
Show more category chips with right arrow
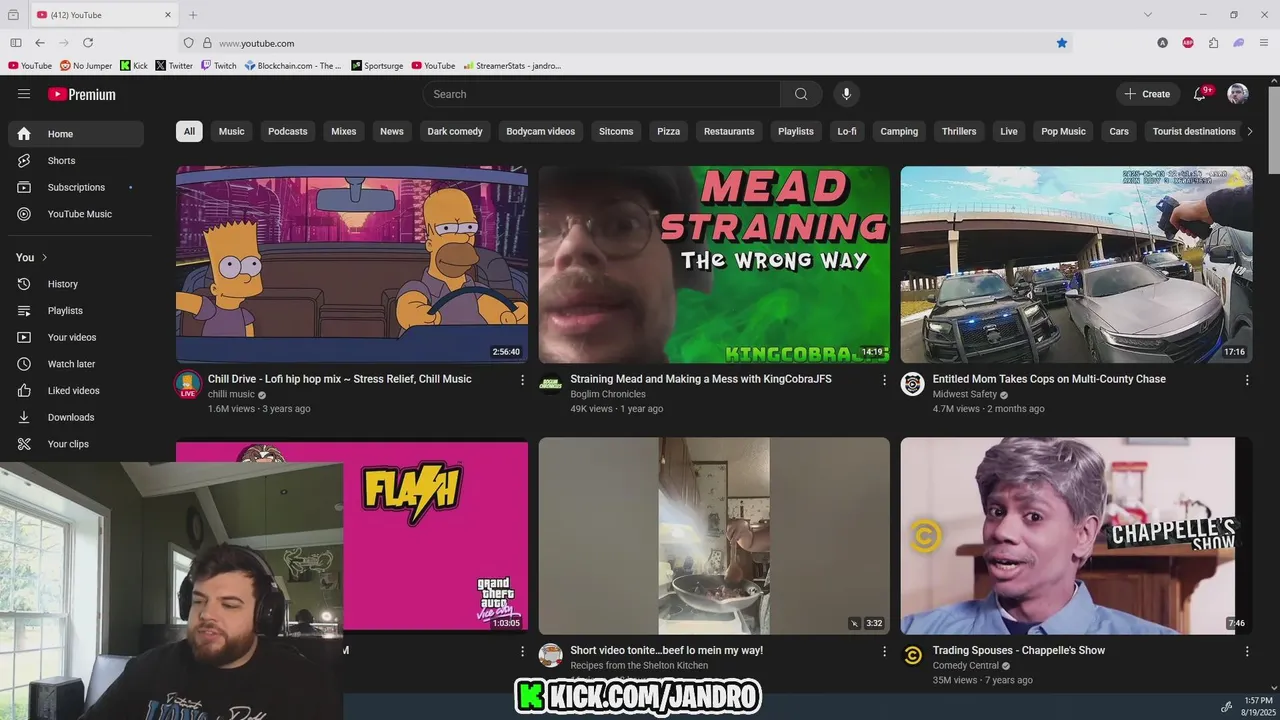pos(1249,131)
